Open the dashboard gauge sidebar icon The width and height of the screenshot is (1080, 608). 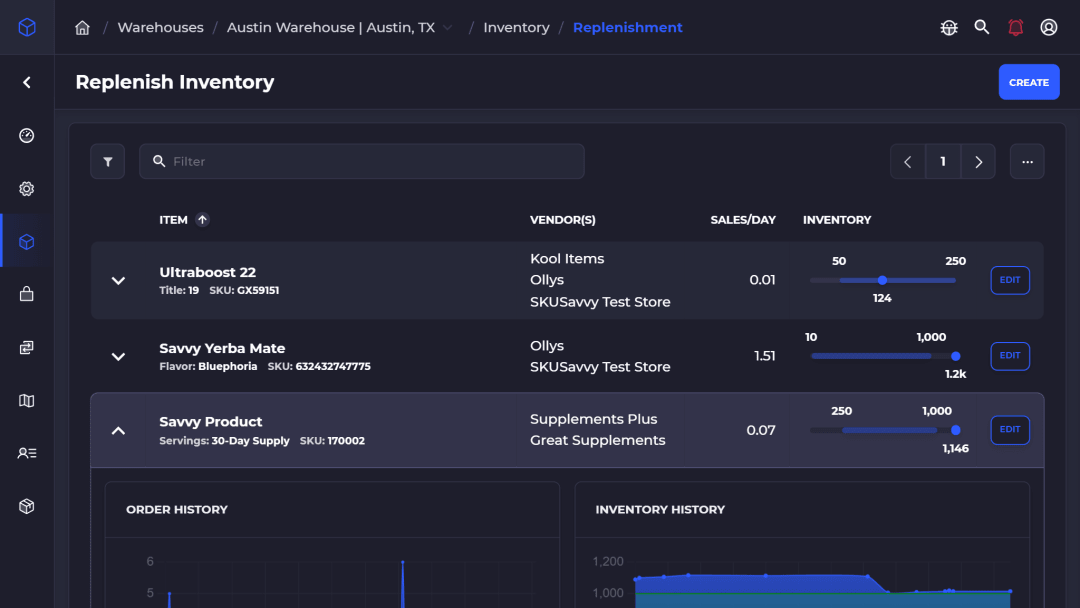(27, 136)
